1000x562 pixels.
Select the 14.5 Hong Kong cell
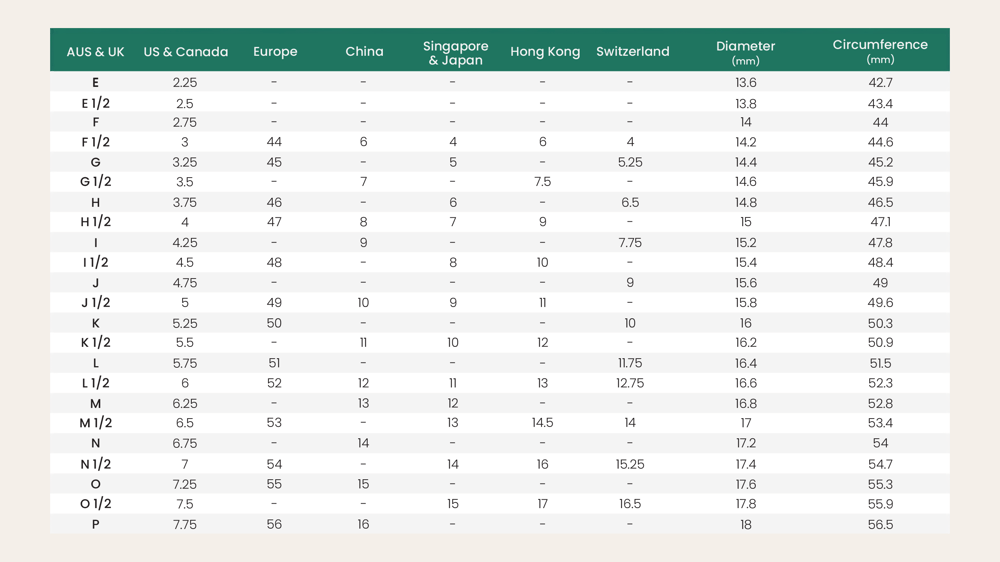pos(542,423)
